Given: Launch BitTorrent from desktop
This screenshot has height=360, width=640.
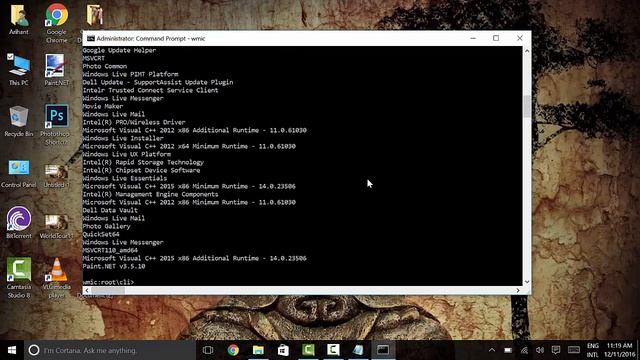Looking at the screenshot, I should click(x=19, y=222).
